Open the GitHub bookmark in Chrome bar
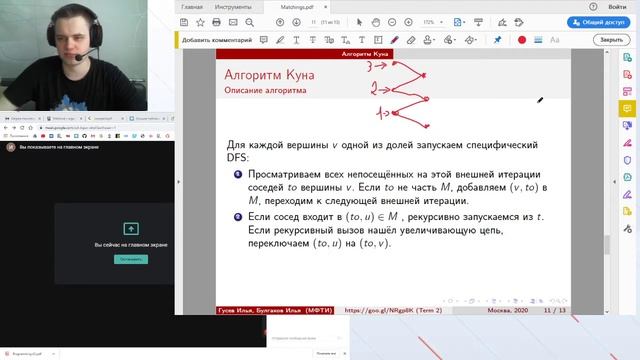Viewport: 640px width, 360px height. pyautogui.click(x=84, y=136)
